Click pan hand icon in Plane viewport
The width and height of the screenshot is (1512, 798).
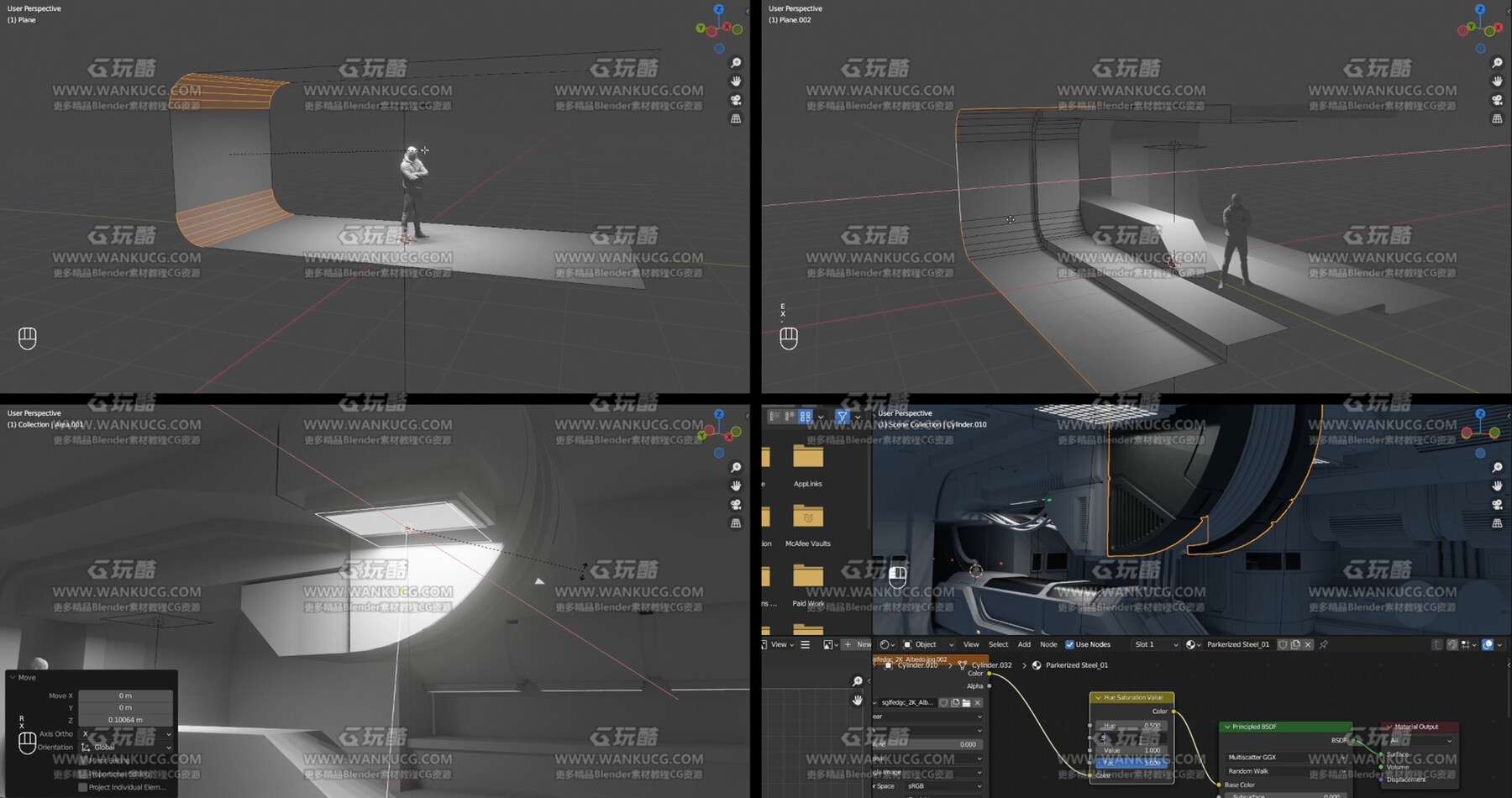pyautogui.click(x=736, y=81)
